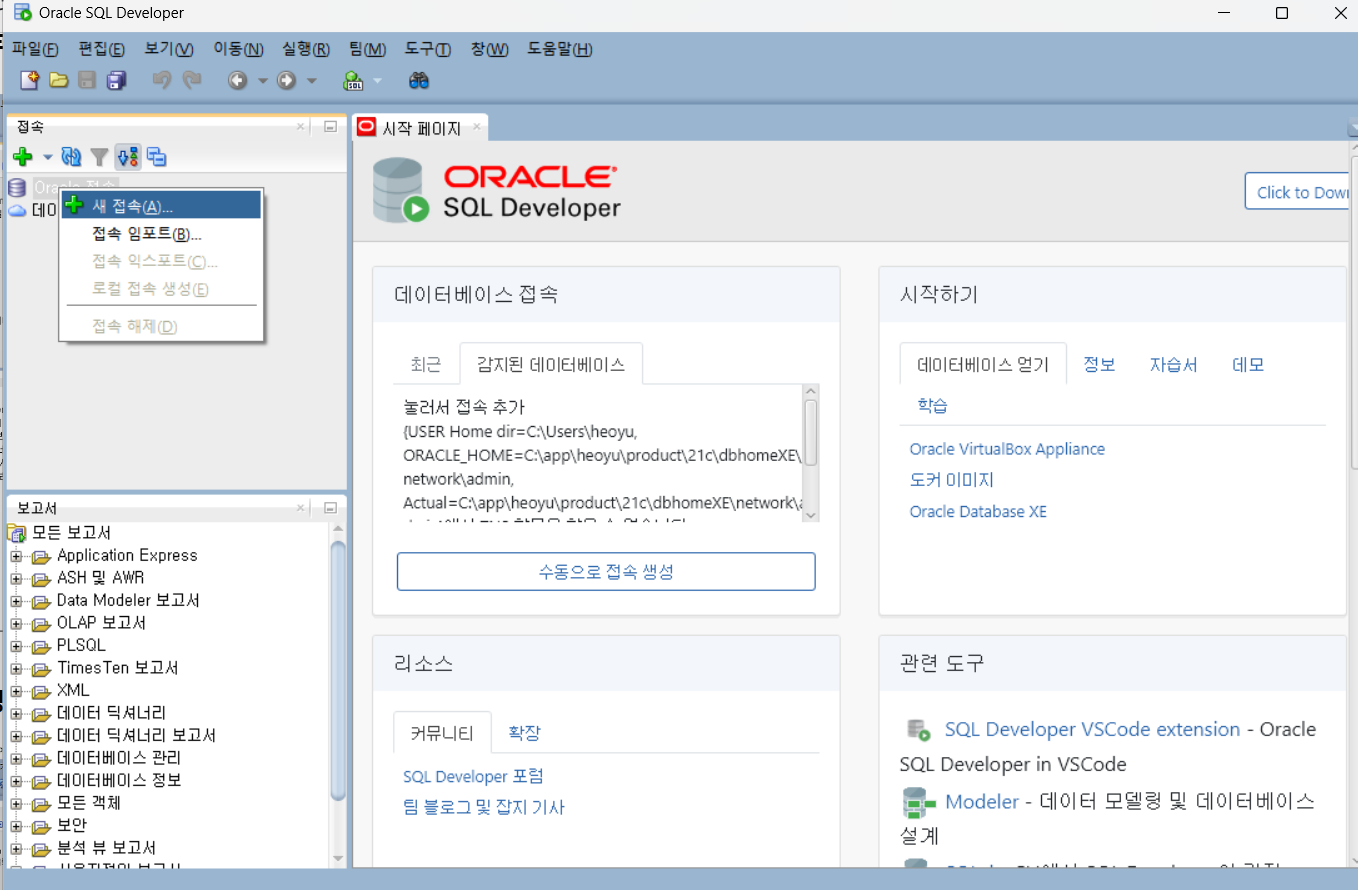This screenshot has height=890, width=1358.
Task: Click the 모든 보고서 root folder icon
Action: (16, 532)
